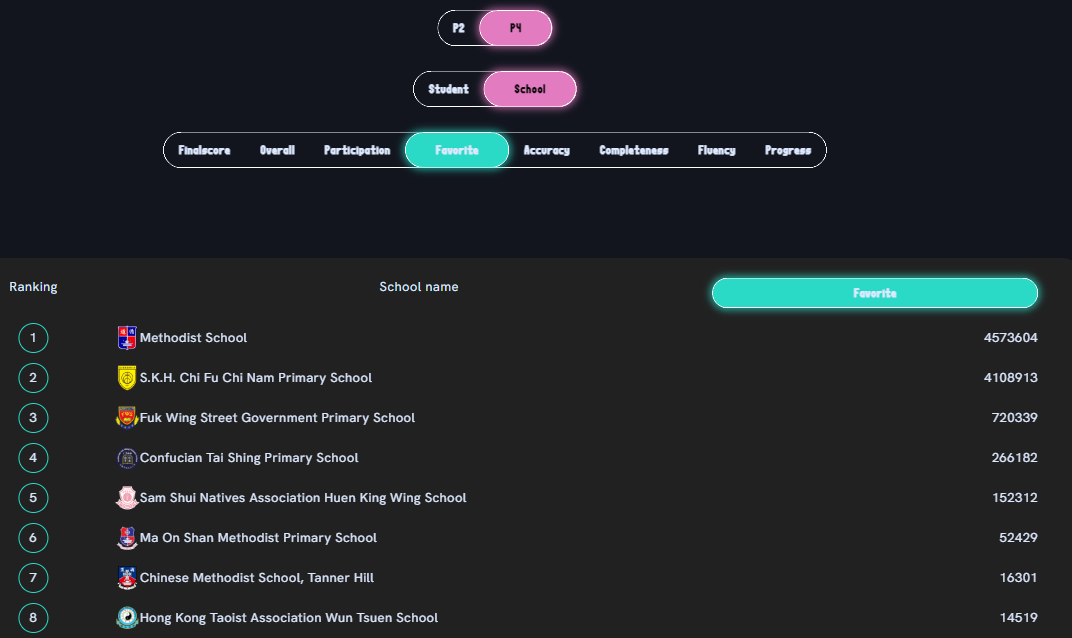Click the favorite score 720339
The height and width of the screenshot is (638, 1072).
[x=1015, y=418]
